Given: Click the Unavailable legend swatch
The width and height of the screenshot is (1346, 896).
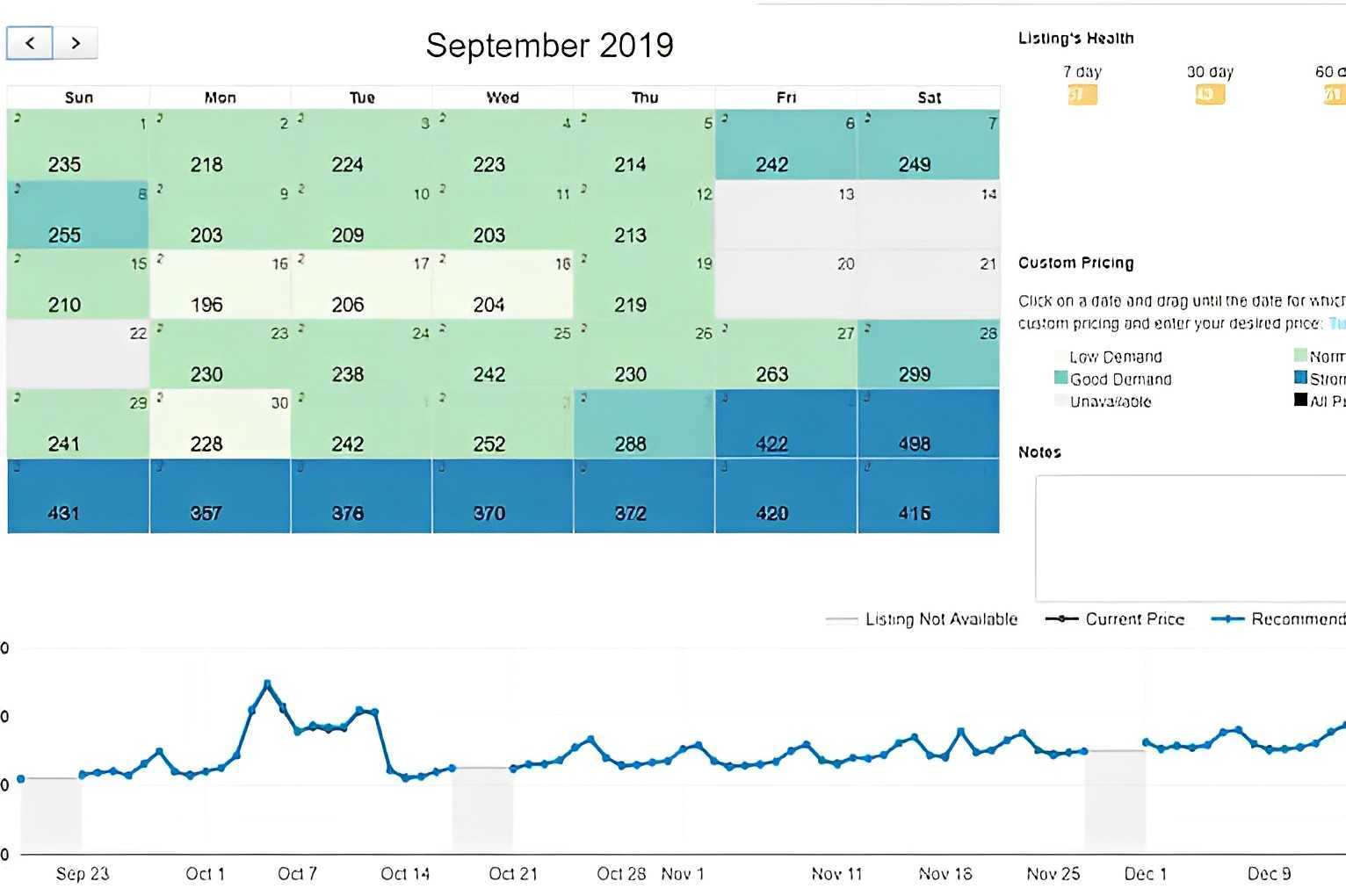Looking at the screenshot, I should pos(1061,401).
